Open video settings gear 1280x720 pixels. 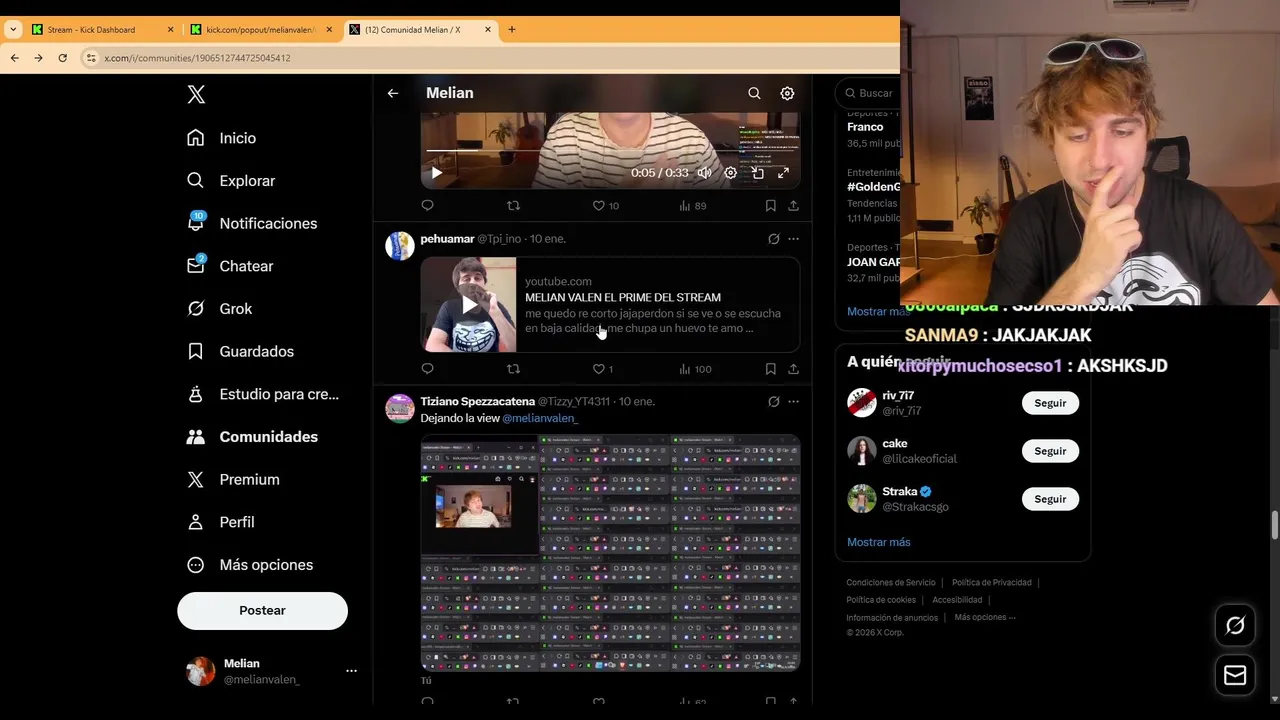pyautogui.click(x=730, y=173)
